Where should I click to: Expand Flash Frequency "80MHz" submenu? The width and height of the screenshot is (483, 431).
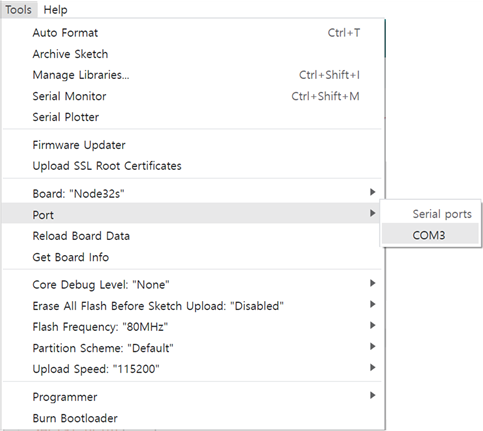tap(193, 327)
